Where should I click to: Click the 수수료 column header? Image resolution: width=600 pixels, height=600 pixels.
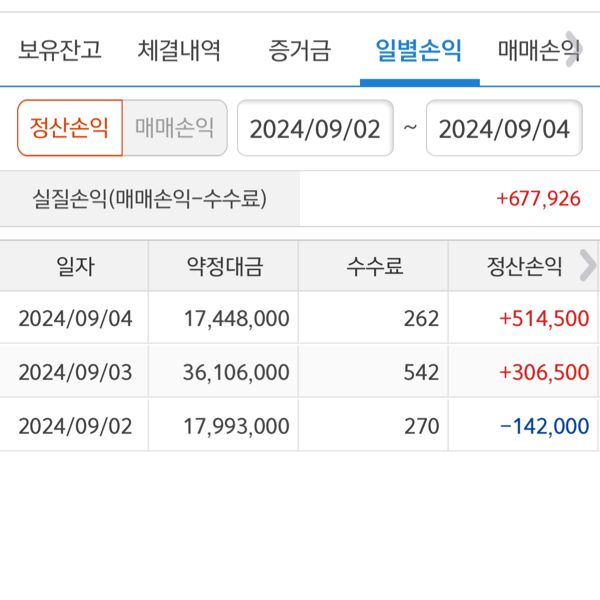coord(374,266)
